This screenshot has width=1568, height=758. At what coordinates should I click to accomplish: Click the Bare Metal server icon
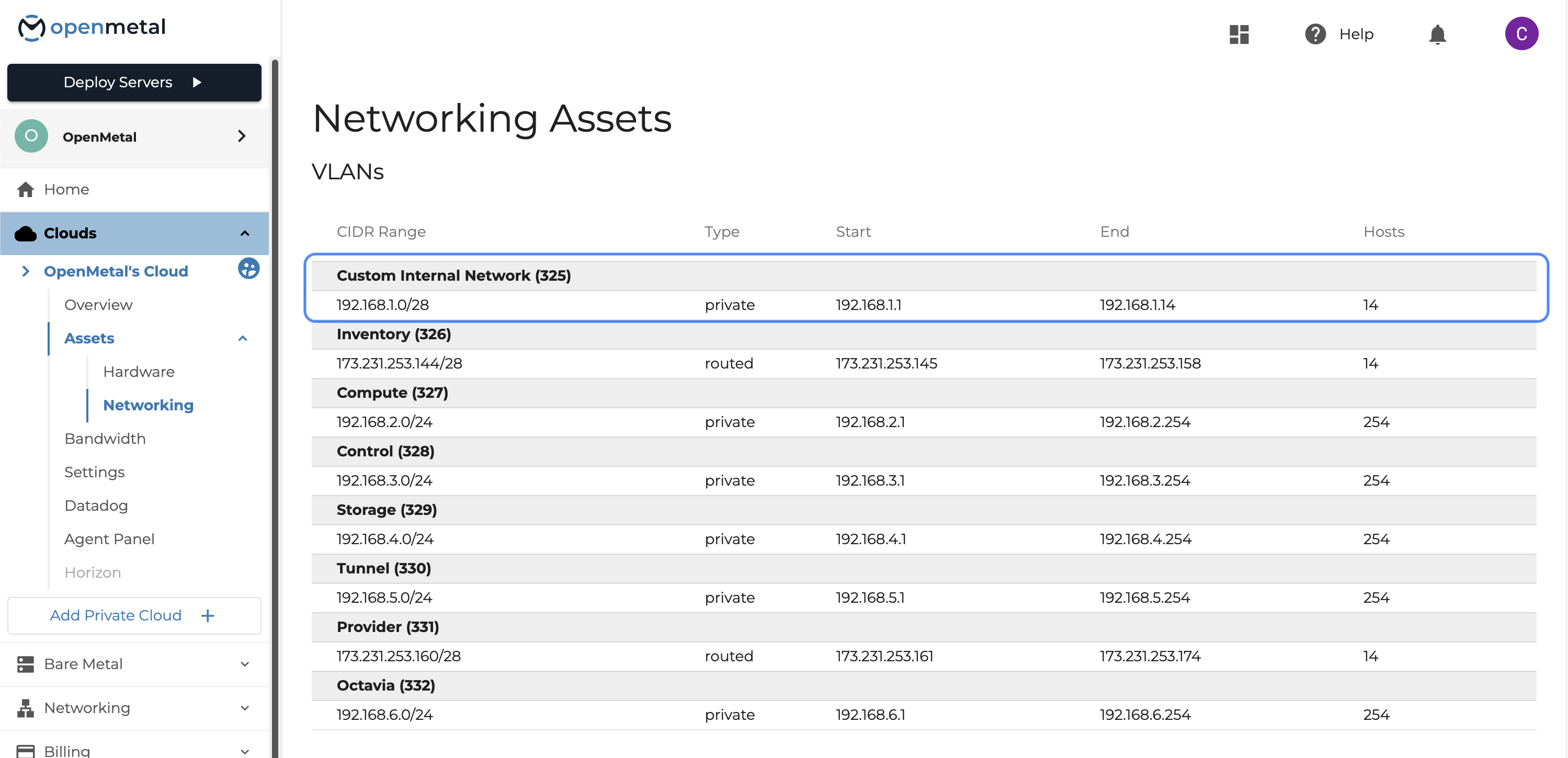[26, 664]
